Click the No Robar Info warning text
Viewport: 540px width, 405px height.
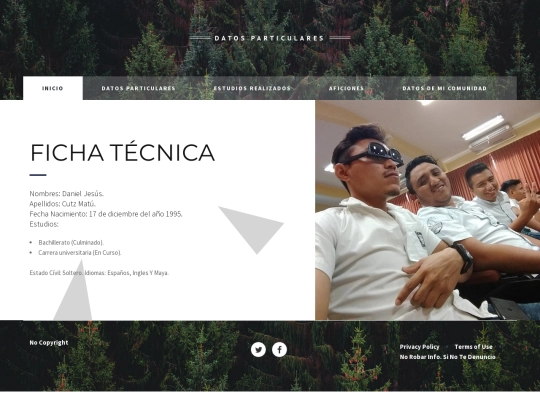click(447, 357)
